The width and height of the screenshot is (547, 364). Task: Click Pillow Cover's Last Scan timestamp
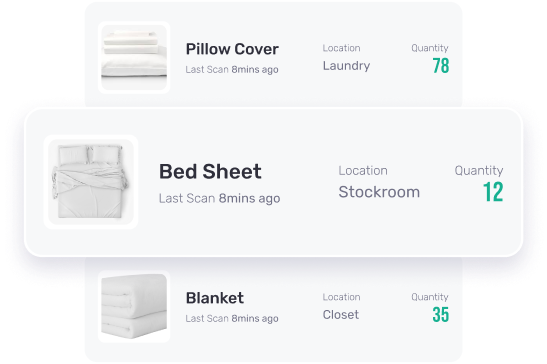pyautogui.click(x=232, y=69)
